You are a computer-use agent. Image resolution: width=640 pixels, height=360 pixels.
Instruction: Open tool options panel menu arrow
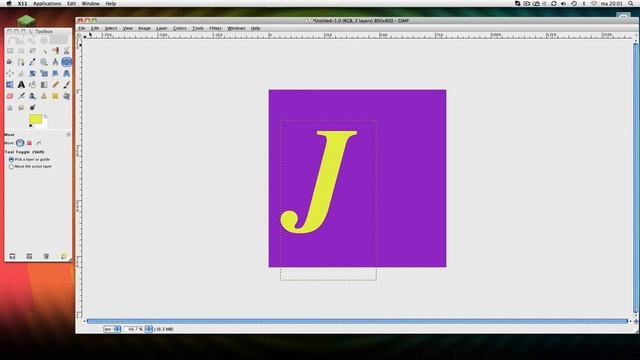click(68, 134)
